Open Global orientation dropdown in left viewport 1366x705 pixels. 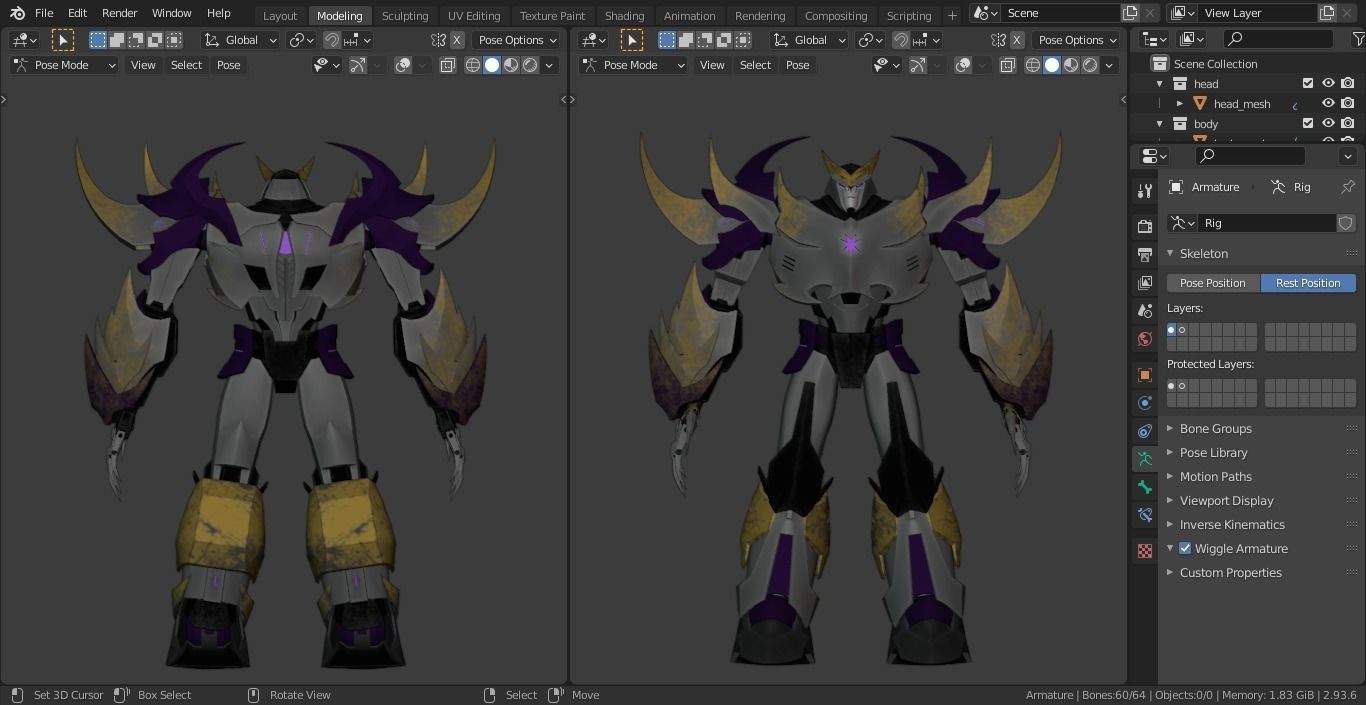tap(240, 40)
